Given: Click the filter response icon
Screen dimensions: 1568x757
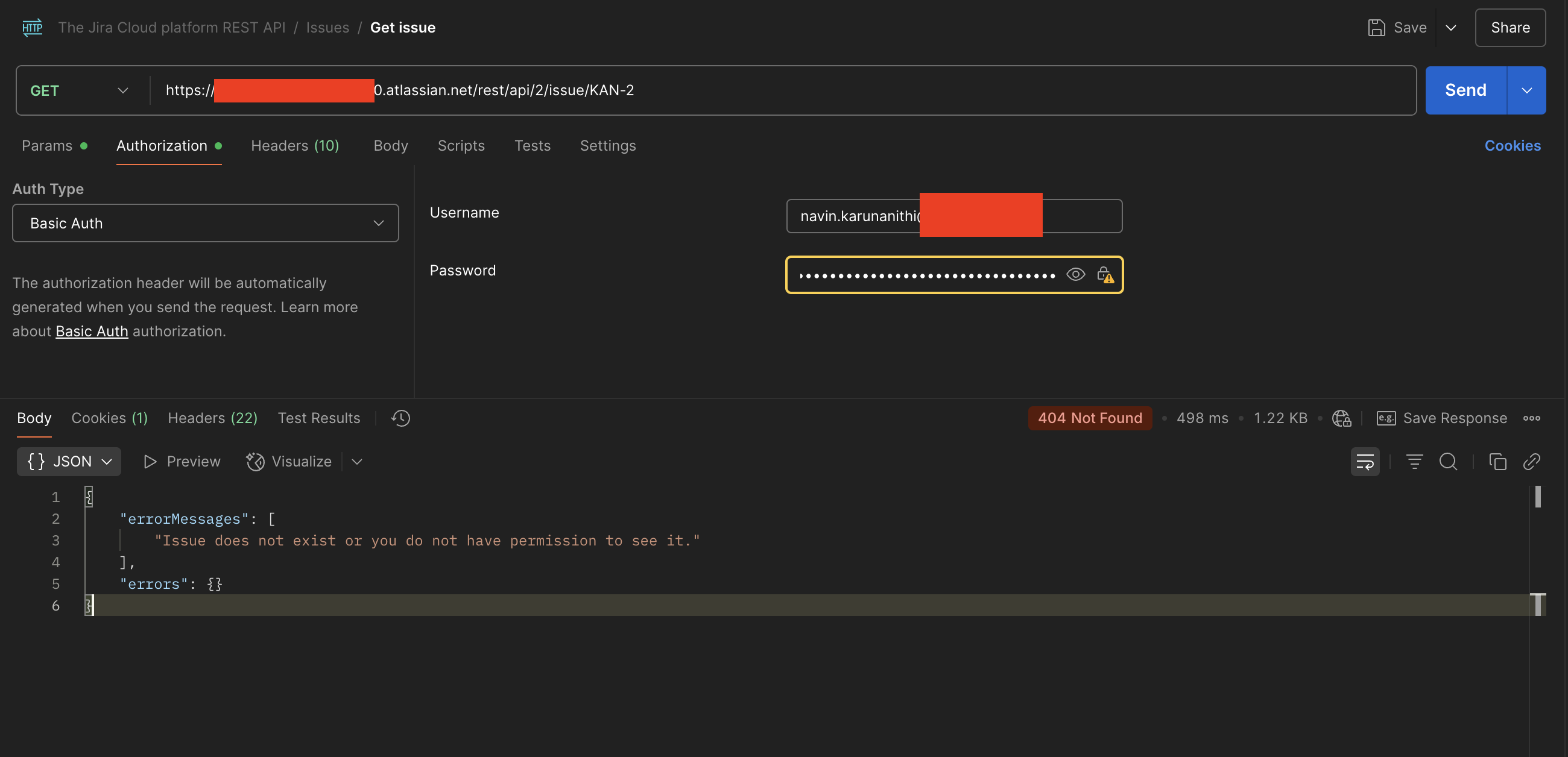Looking at the screenshot, I should click(1414, 462).
